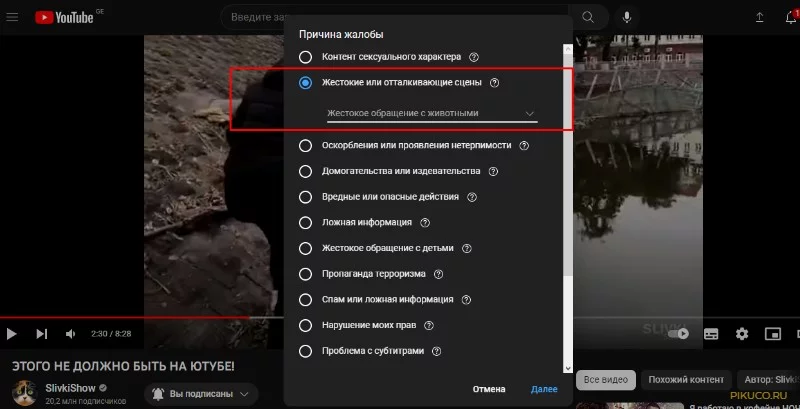The height and width of the screenshot is (409, 800).
Task: Start voice search with microphone icon
Action: [627, 17]
